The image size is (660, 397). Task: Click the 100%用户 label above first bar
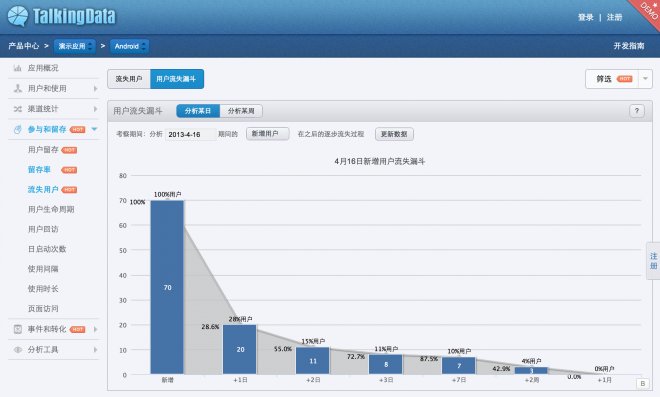click(168, 194)
